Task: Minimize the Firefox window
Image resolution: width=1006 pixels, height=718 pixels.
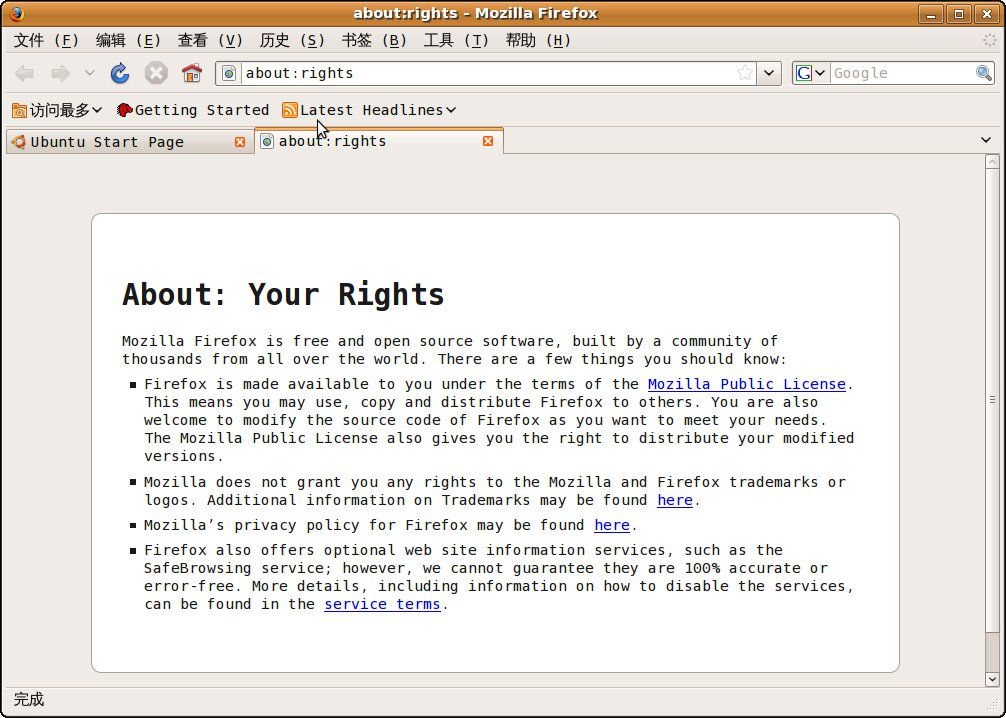Action: click(x=931, y=13)
